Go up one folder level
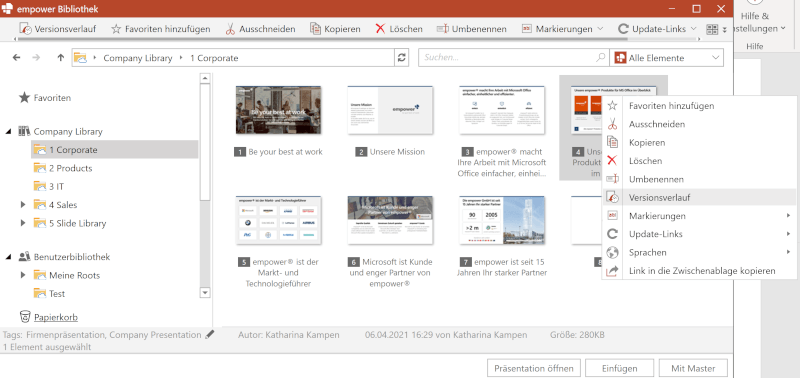The width and height of the screenshot is (800, 378). [61, 58]
